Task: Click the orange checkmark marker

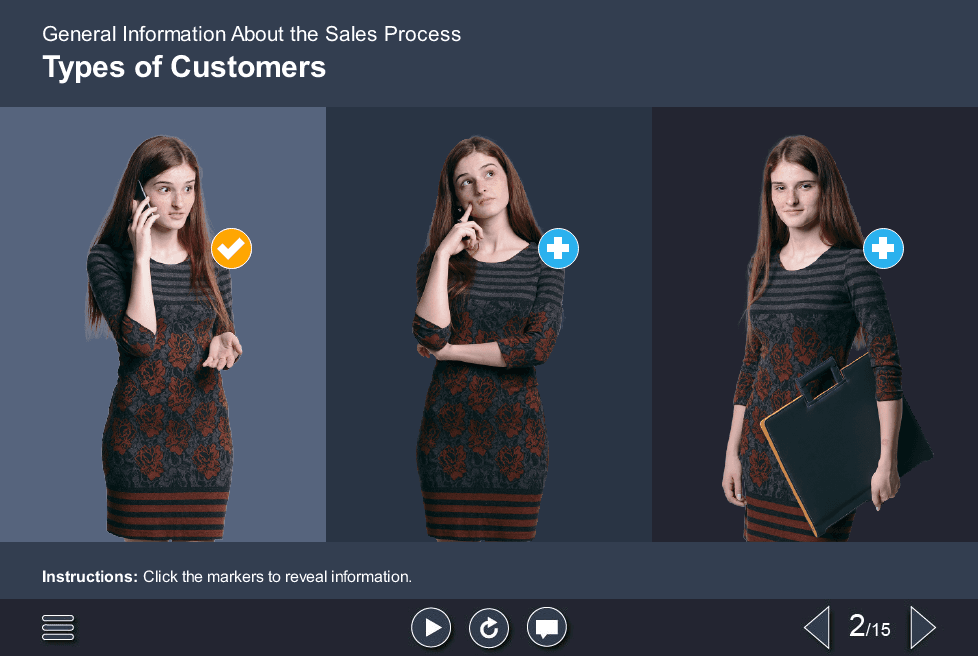Action: 231,249
